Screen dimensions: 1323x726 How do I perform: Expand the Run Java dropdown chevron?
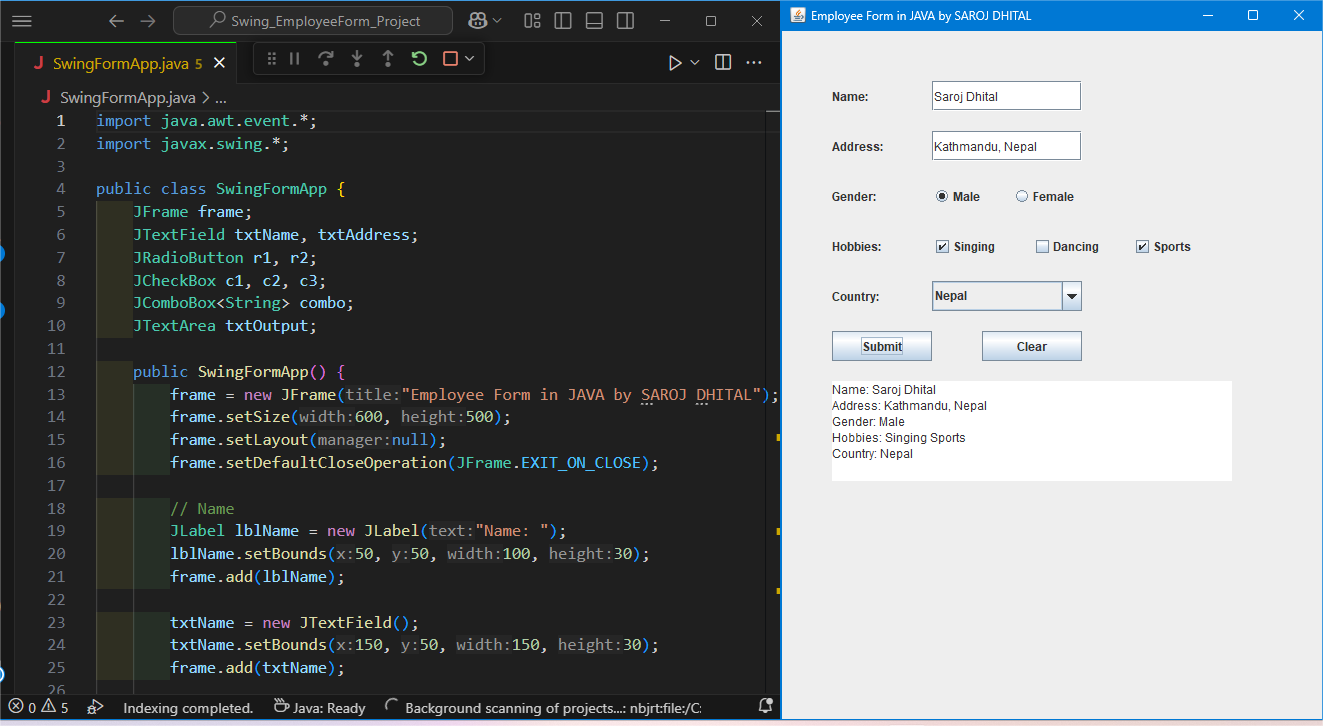pos(695,62)
